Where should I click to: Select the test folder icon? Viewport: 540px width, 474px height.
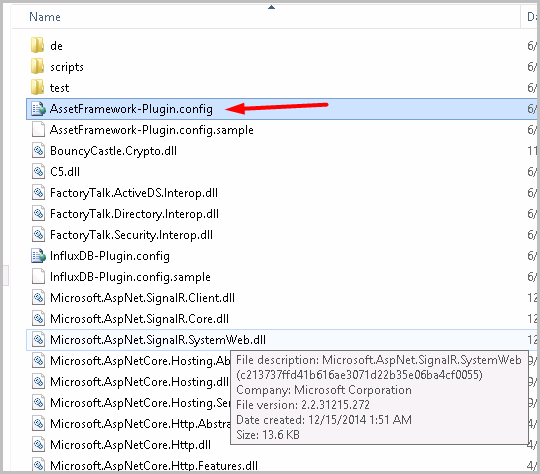coord(38,87)
